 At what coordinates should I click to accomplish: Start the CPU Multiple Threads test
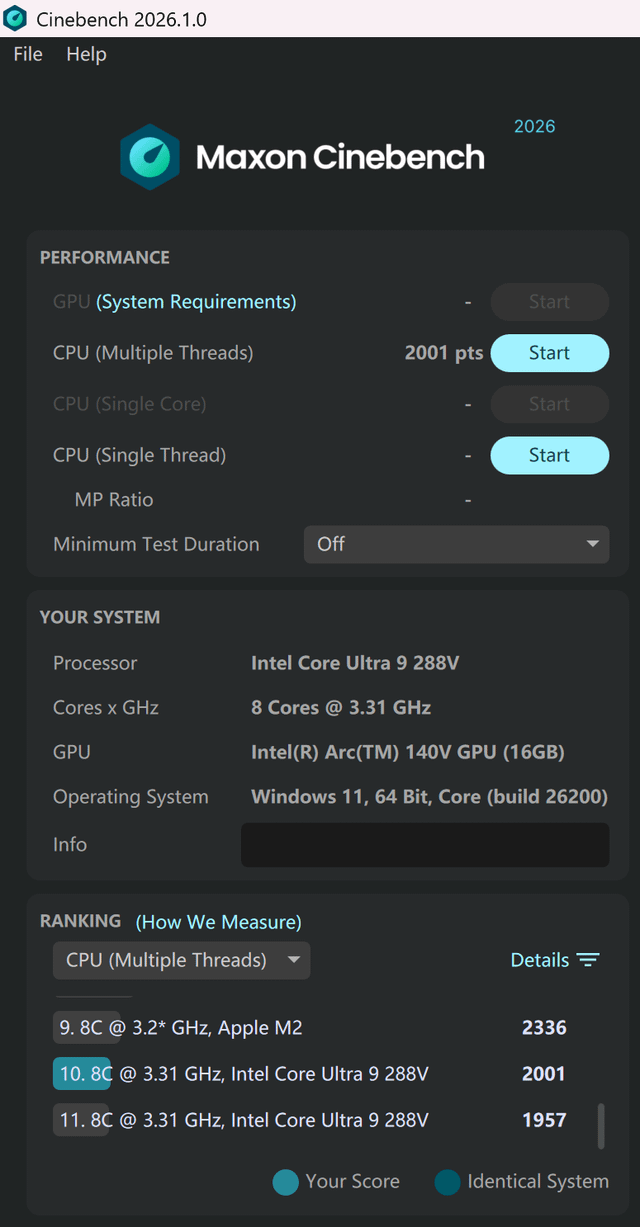(x=549, y=353)
